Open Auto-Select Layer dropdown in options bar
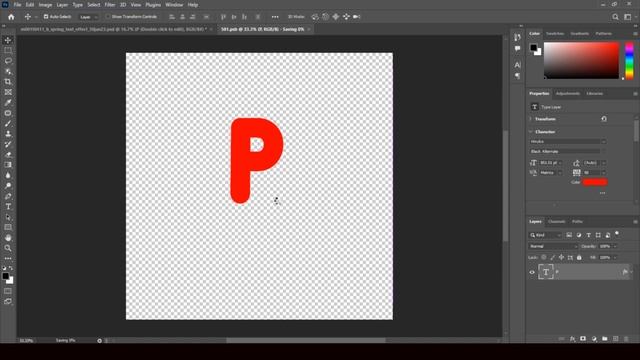This screenshot has height=360, width=640. (x=89, y=17)
